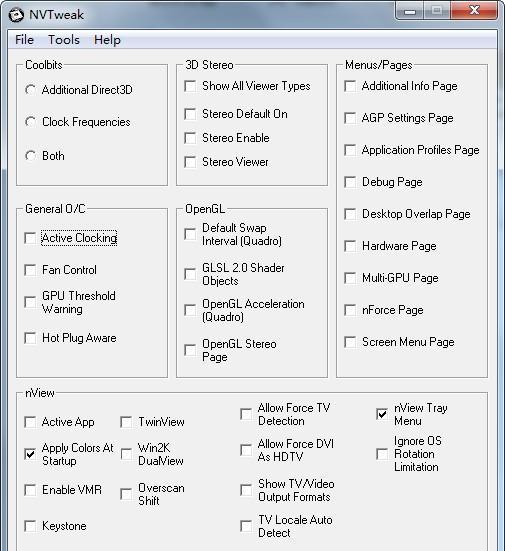Enable GPU Threshold Warning
Viewport: 505px width, 551px height.
(x=30, y=302)
